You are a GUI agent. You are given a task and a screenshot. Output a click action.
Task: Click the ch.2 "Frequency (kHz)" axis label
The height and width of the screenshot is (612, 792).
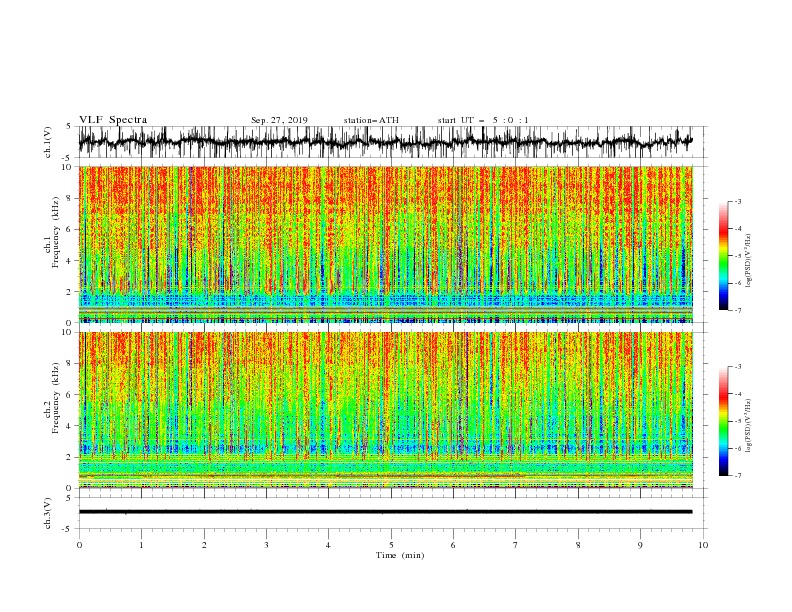point(55,397)
